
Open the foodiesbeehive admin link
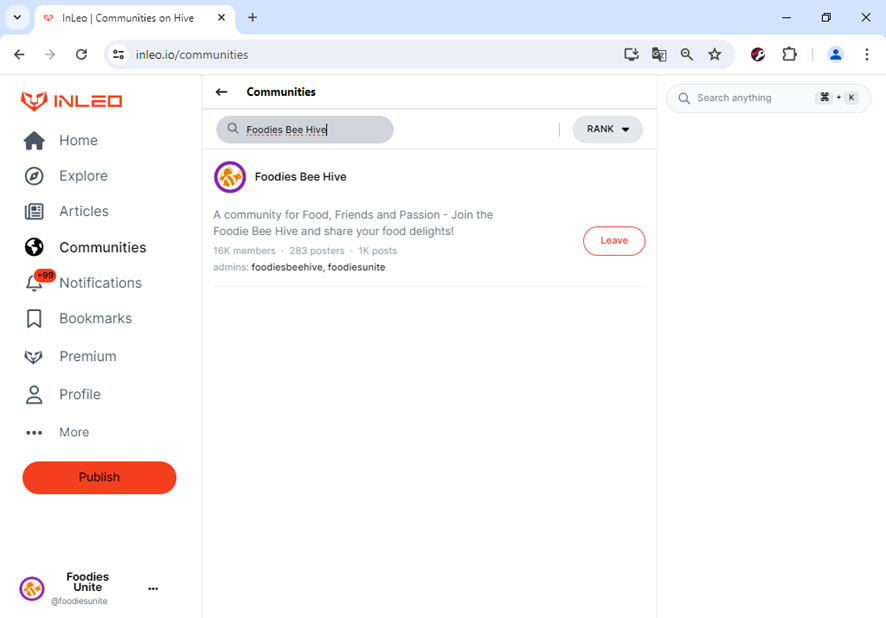(286, 267)
